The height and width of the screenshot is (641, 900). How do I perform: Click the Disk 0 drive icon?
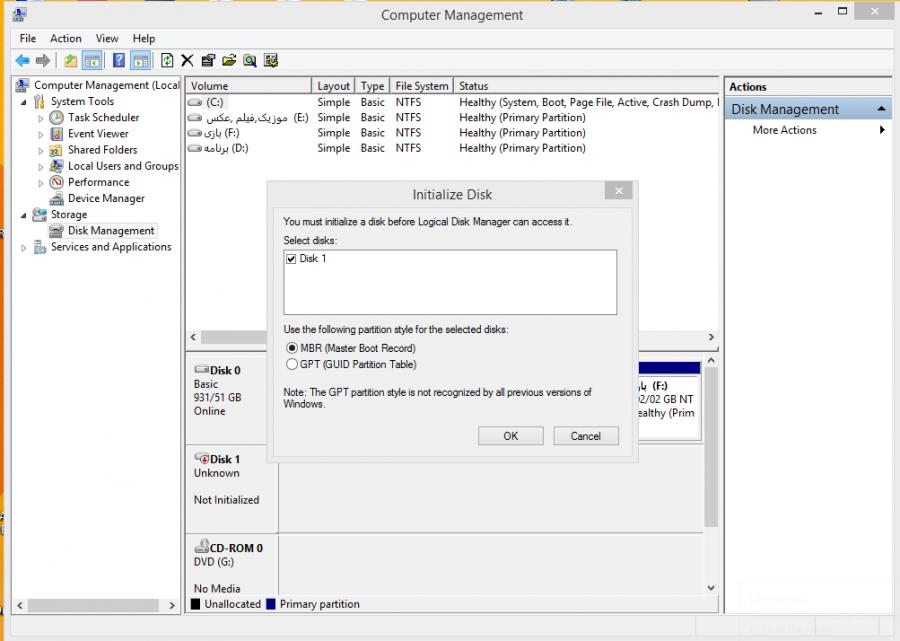pyautogui.click(x=202, y=369)
